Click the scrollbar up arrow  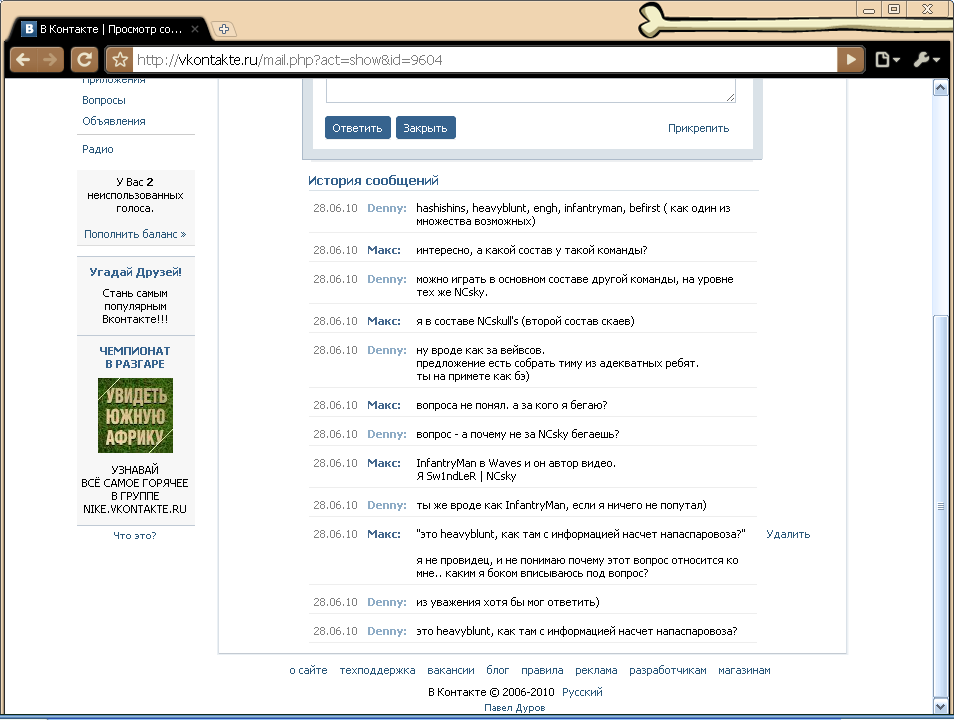(x=940, y=88)
